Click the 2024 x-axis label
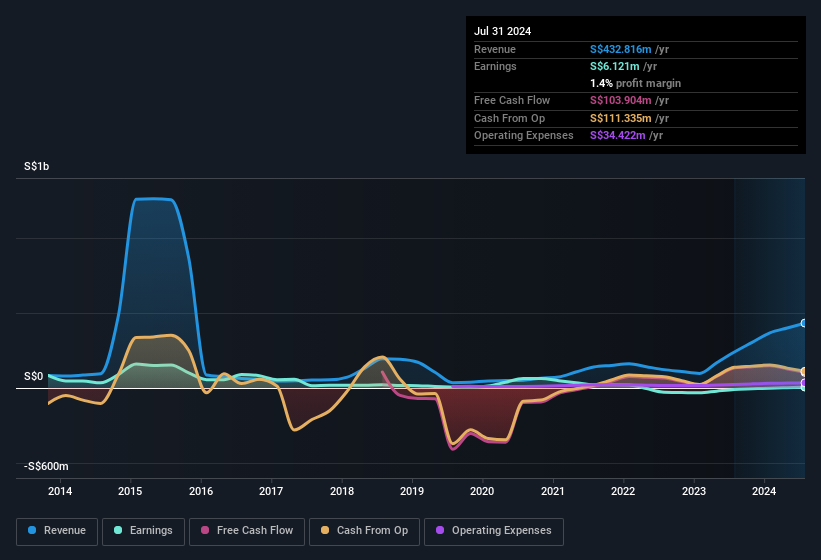The width and height of the screenshot is (821, 560). click(764, 491)
